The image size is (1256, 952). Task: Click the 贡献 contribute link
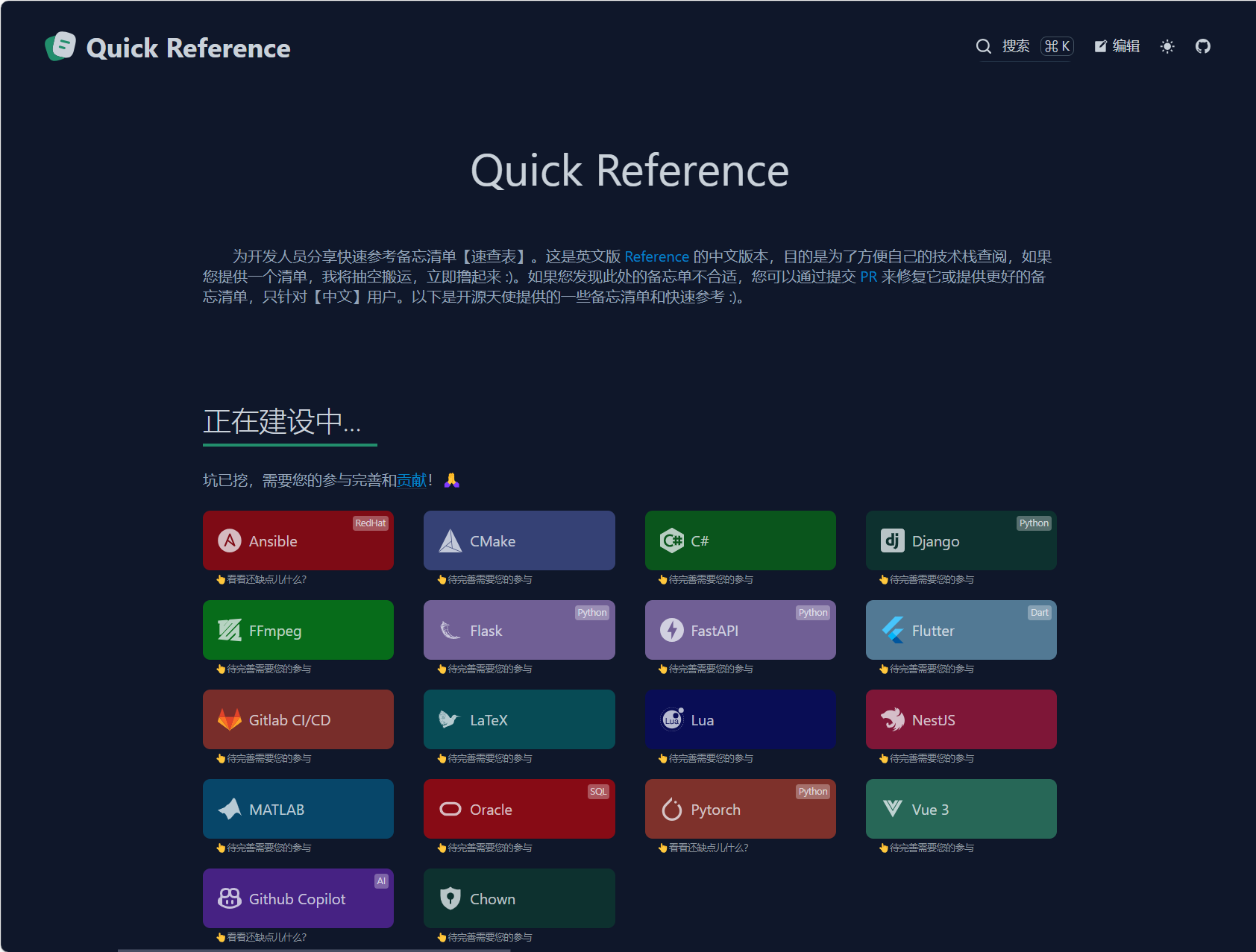click(412, 480)
